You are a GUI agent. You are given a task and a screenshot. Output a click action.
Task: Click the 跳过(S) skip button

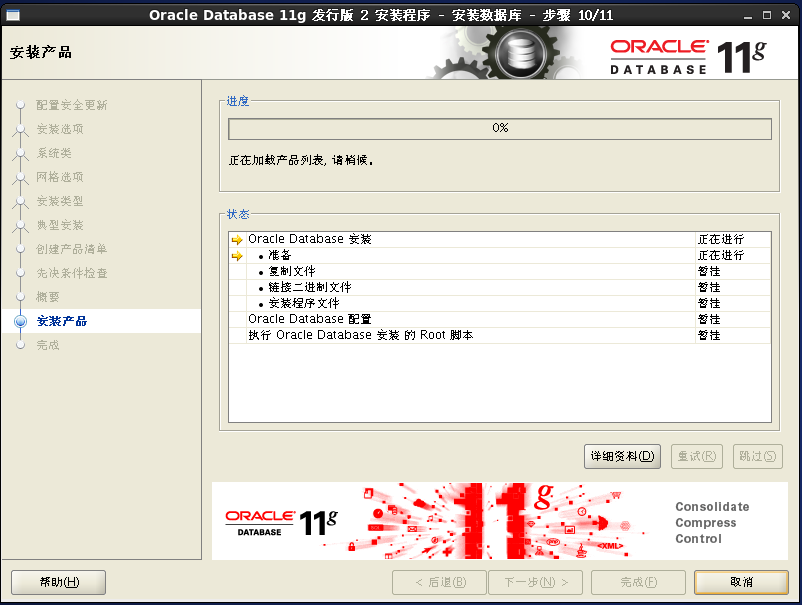click(758, 456)
